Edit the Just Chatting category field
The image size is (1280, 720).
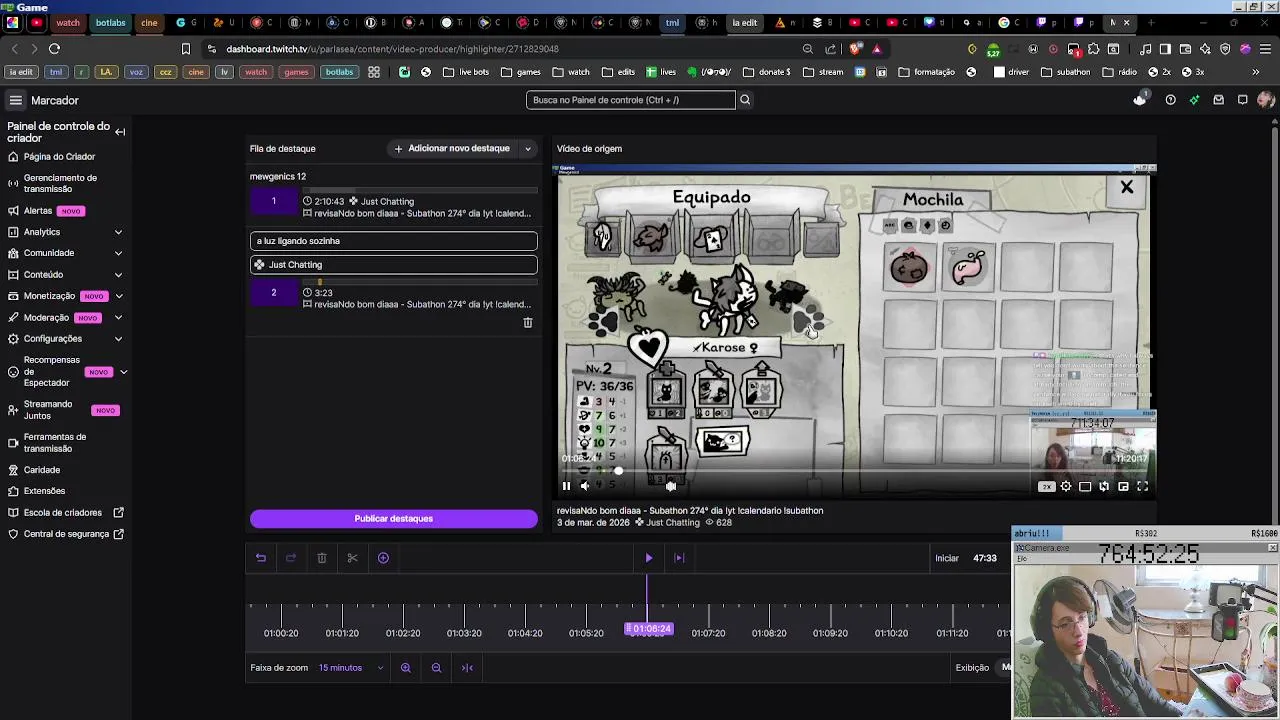394,265
